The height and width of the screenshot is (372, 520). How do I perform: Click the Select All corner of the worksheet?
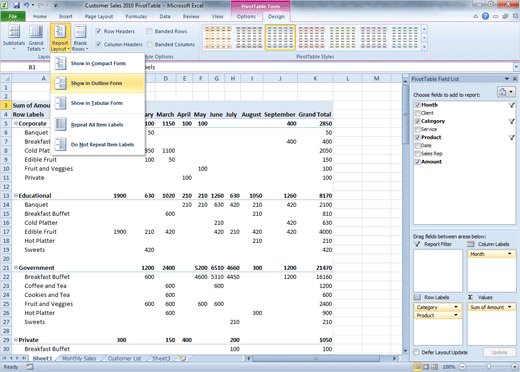pos(6,79)
